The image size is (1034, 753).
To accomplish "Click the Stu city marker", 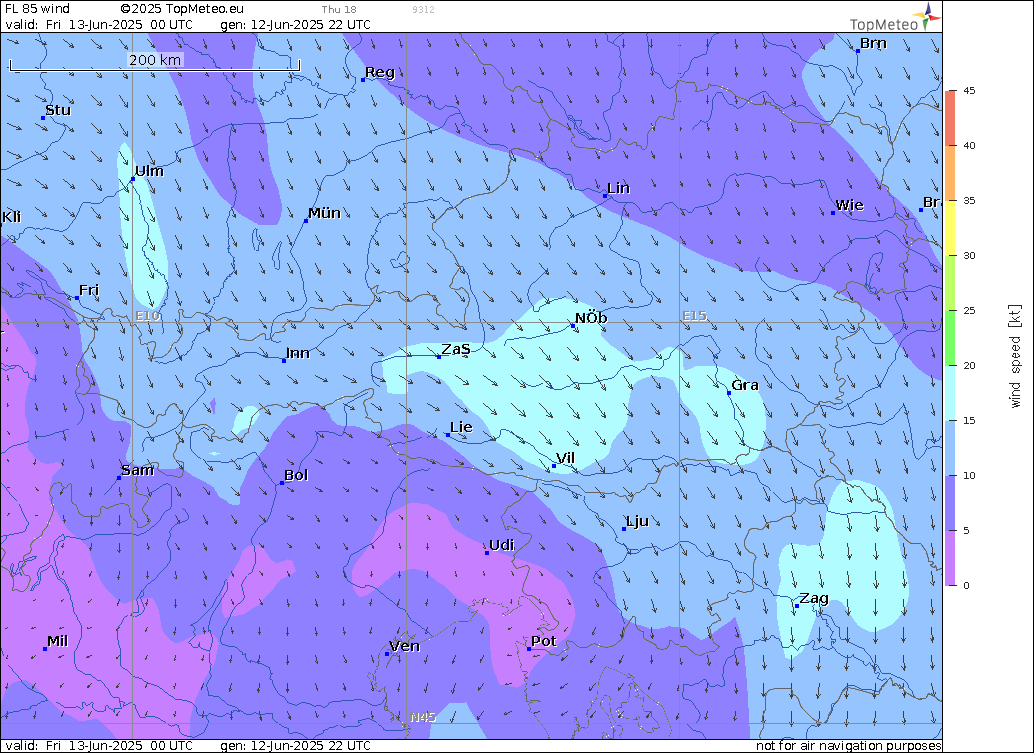I will pos(44,118).
